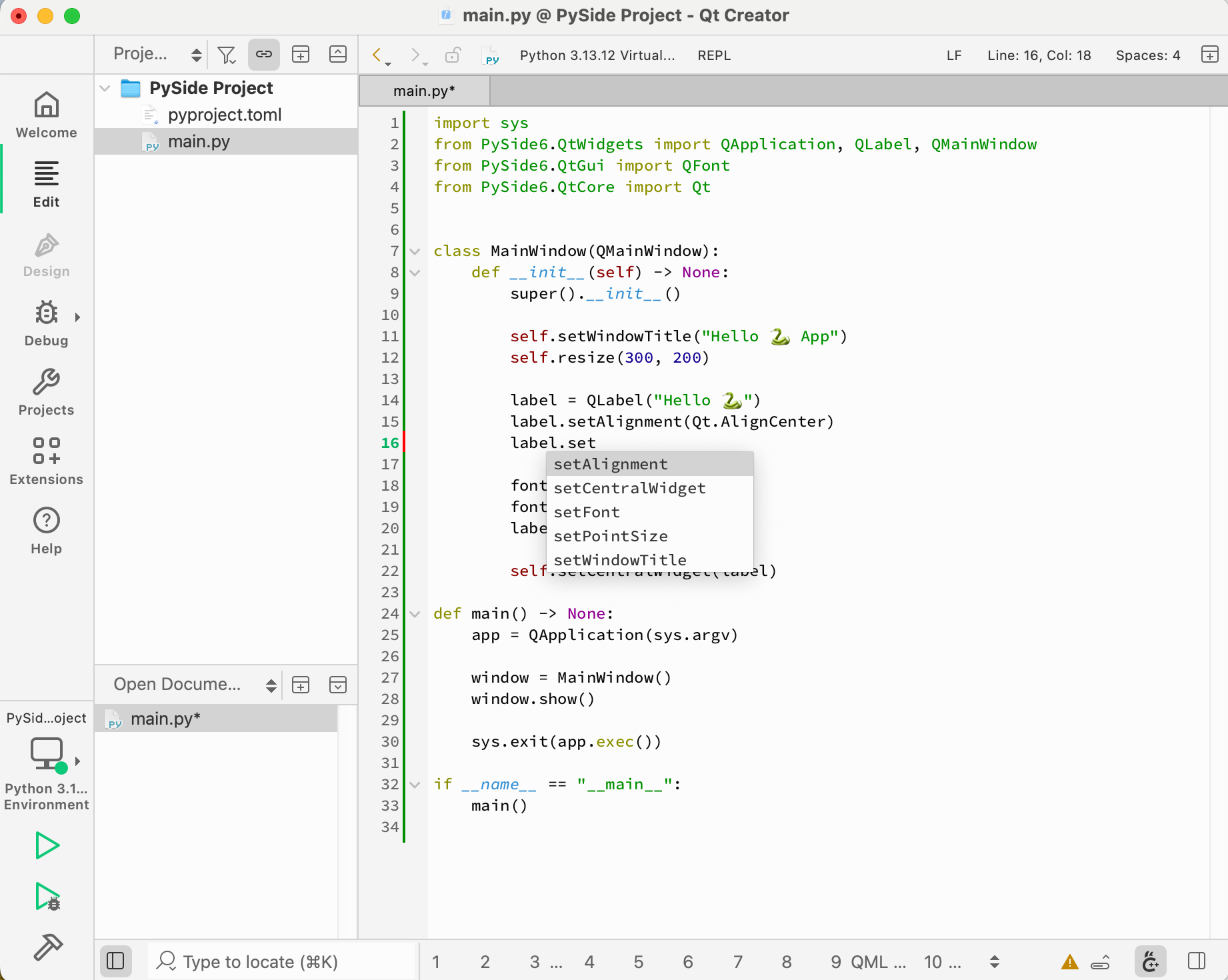Collapse the MainWindow class with its chevron
The width and height of the screenshot is (1228, 980).
pyautogui.click(x=414, y=251)
